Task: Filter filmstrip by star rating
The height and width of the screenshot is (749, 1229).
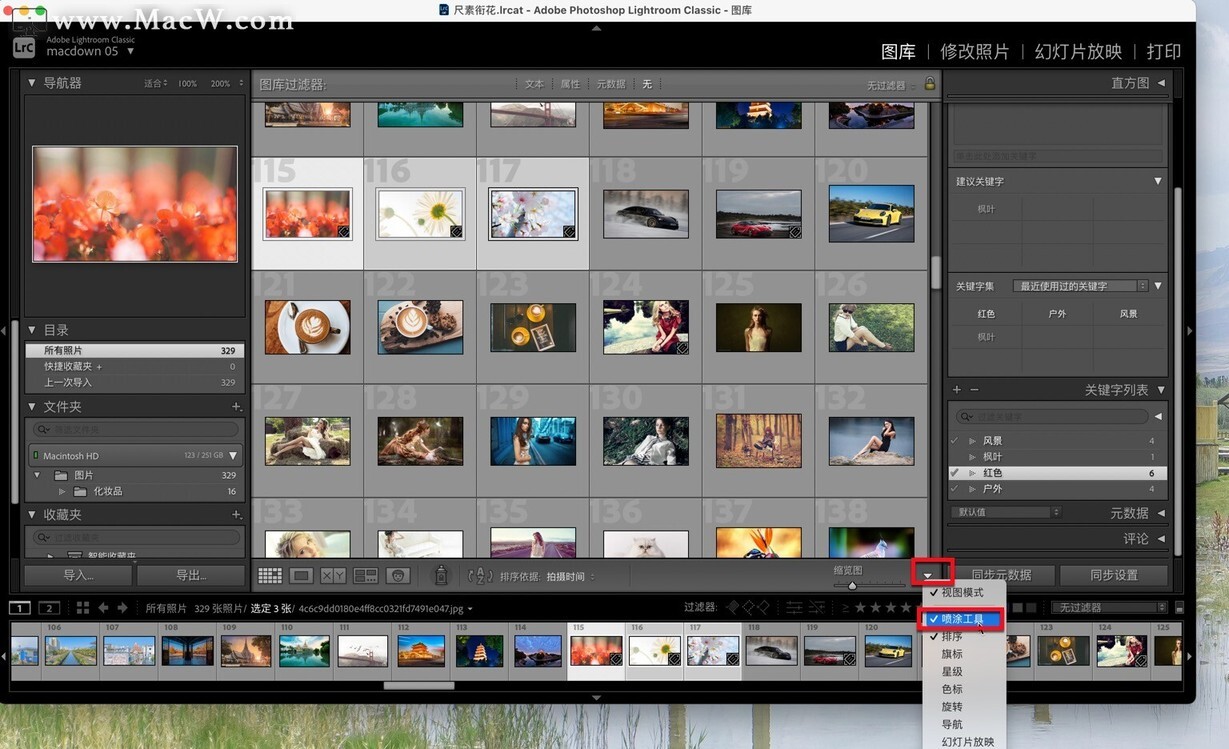Action: (883, 607)
